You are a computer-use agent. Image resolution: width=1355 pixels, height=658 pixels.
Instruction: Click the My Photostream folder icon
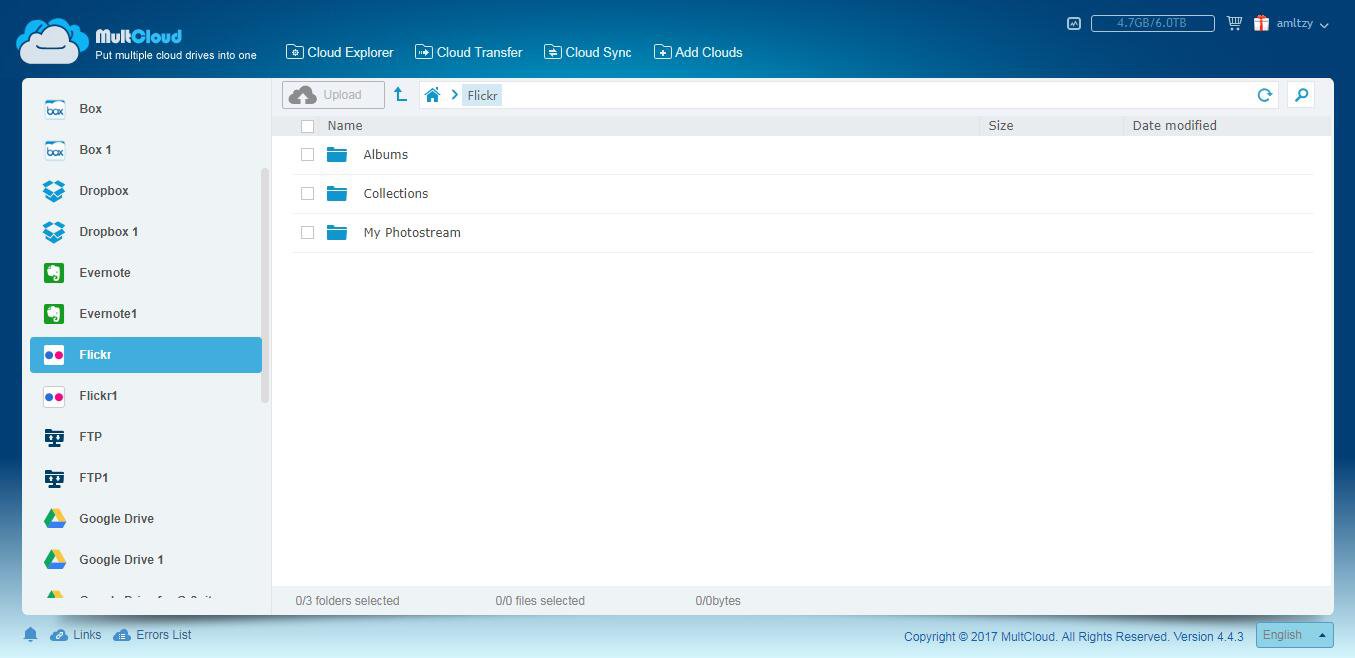tap(337, 232)
